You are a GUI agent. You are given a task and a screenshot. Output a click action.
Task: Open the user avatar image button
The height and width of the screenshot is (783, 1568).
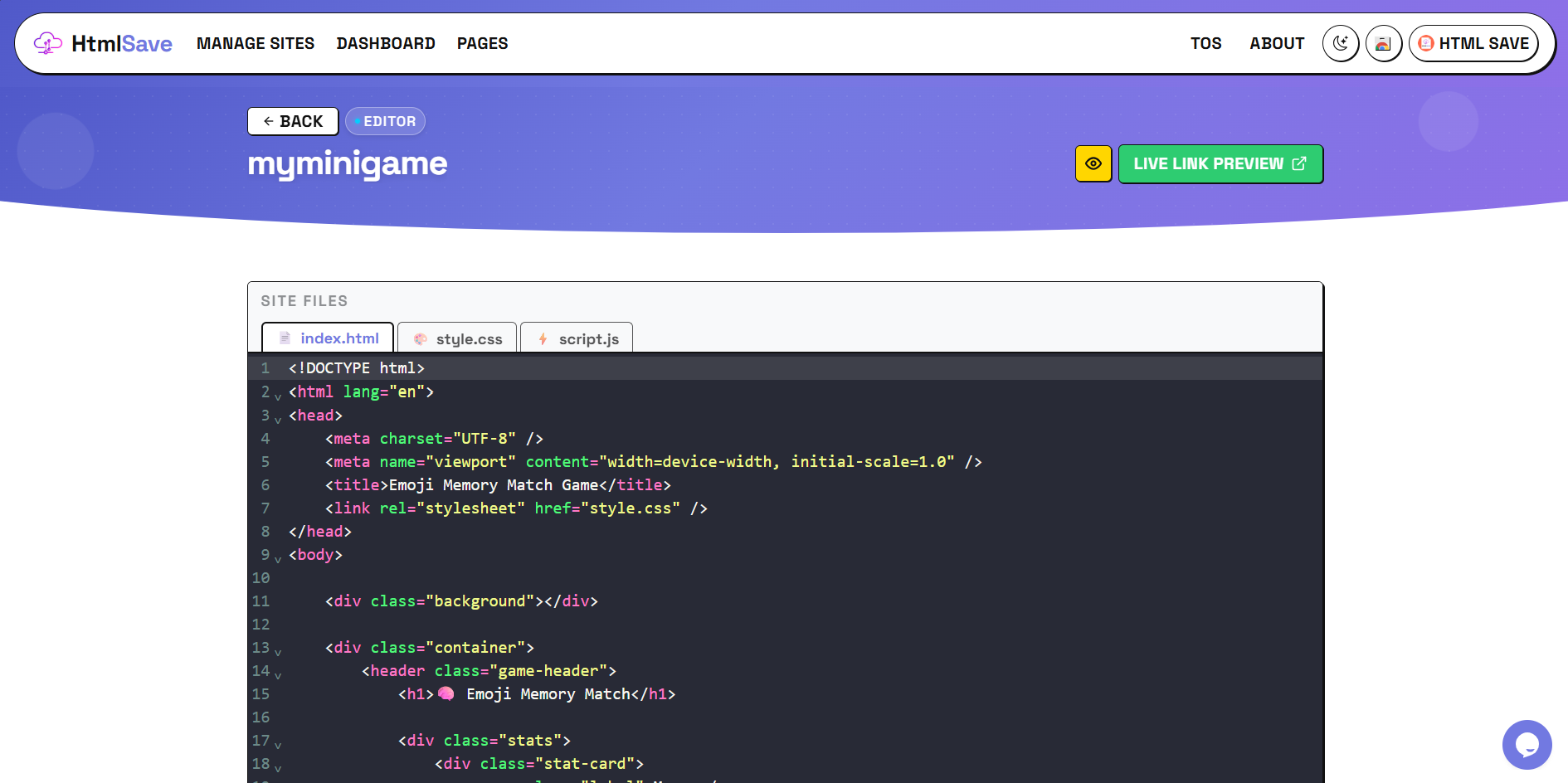(x=1383, y=43)
